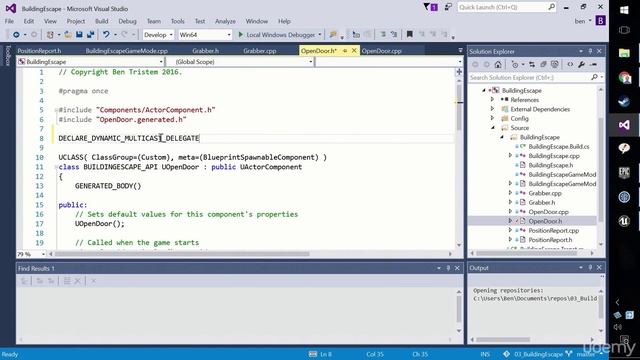Open Epic Games Launcher taskbar icon
Viewport: 640px width, 360px height.
[x=624, y=173]
